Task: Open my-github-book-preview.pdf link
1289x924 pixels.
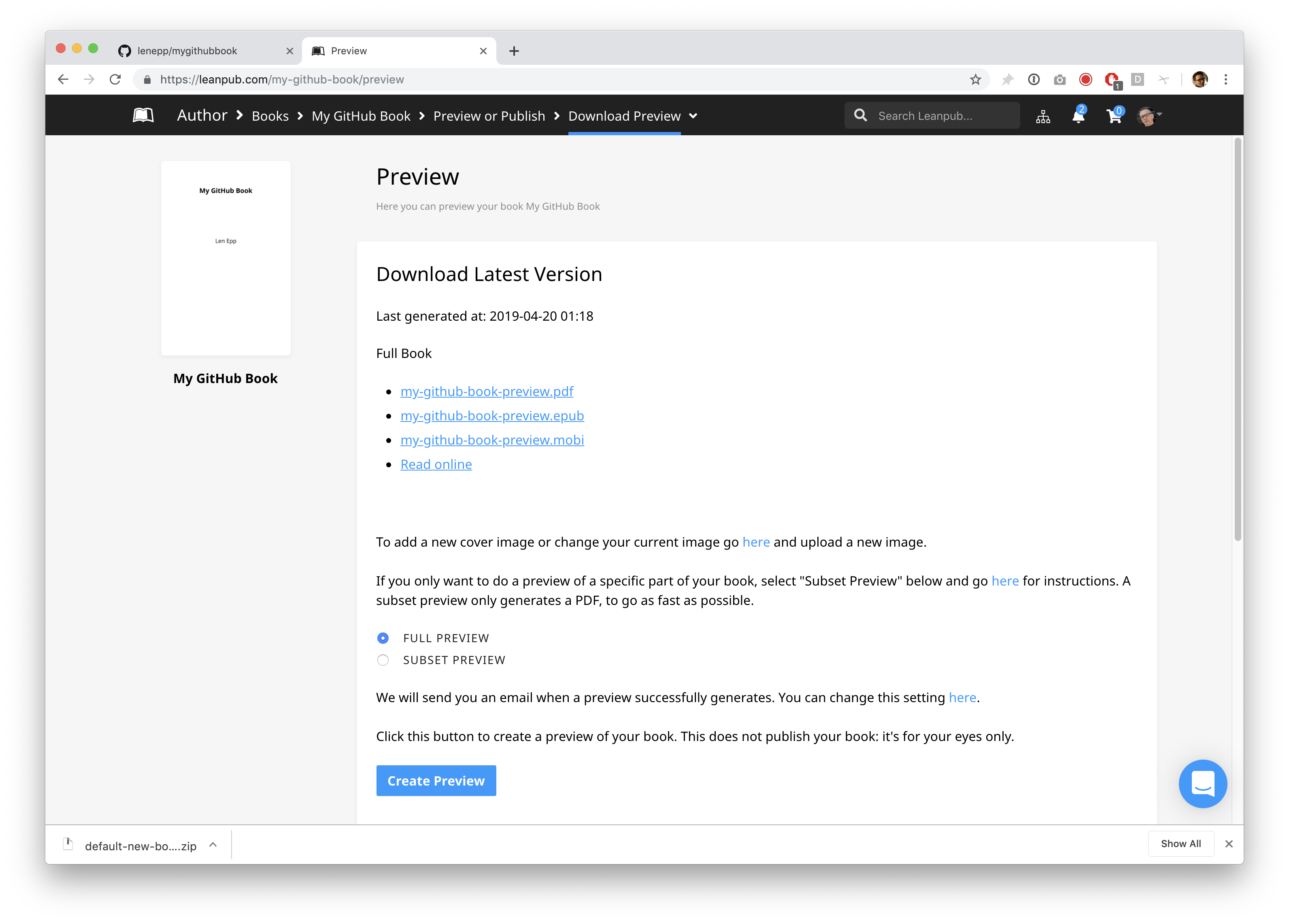Action: point(487,391)
